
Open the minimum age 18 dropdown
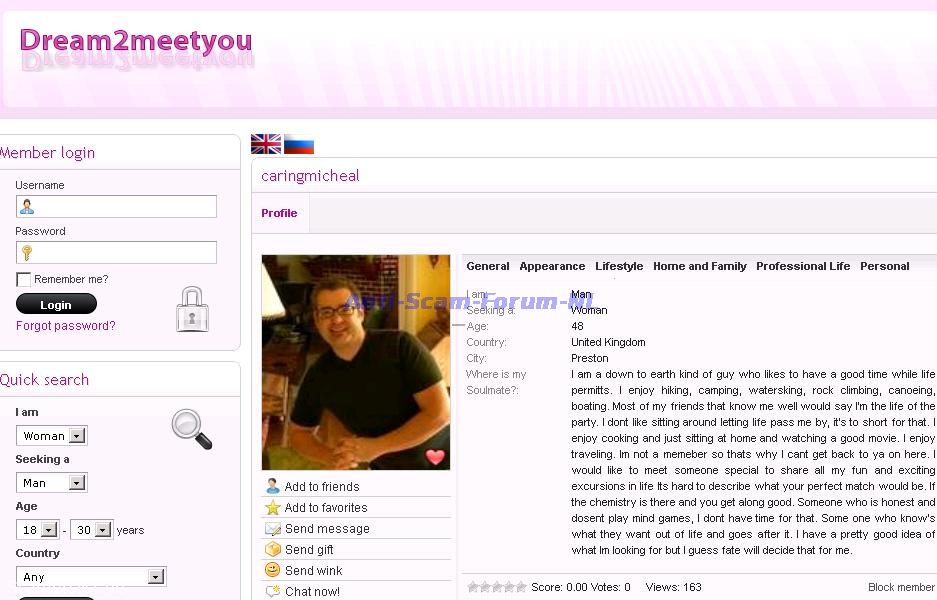tap(38, 530)
